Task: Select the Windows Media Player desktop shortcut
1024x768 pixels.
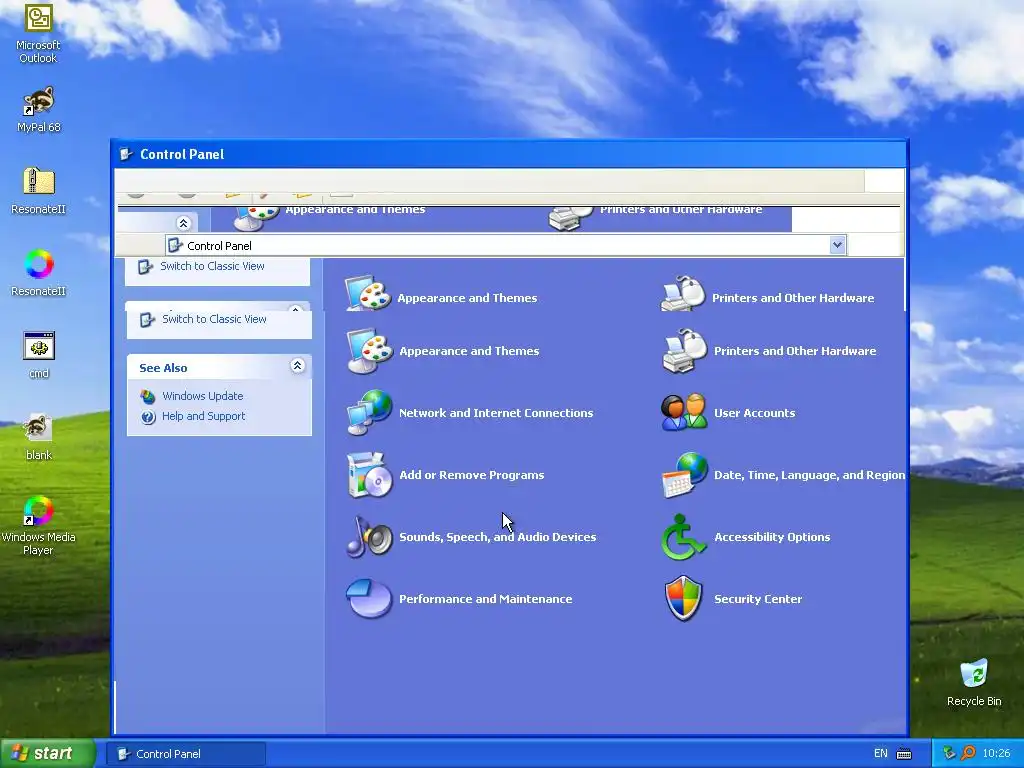Action: pyautogui.click(x=39, y=525)
